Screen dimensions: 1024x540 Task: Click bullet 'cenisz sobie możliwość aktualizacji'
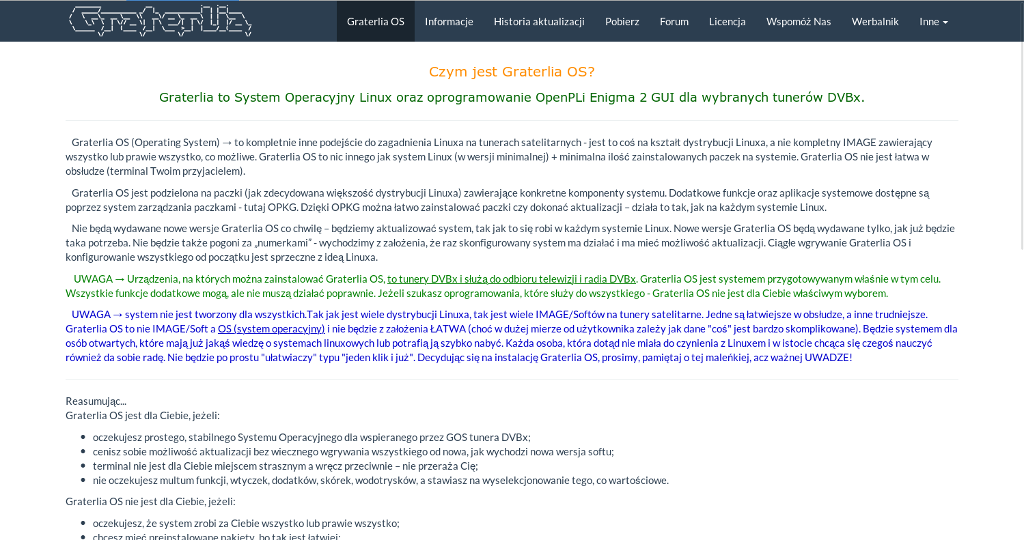[x=353, y=452]
